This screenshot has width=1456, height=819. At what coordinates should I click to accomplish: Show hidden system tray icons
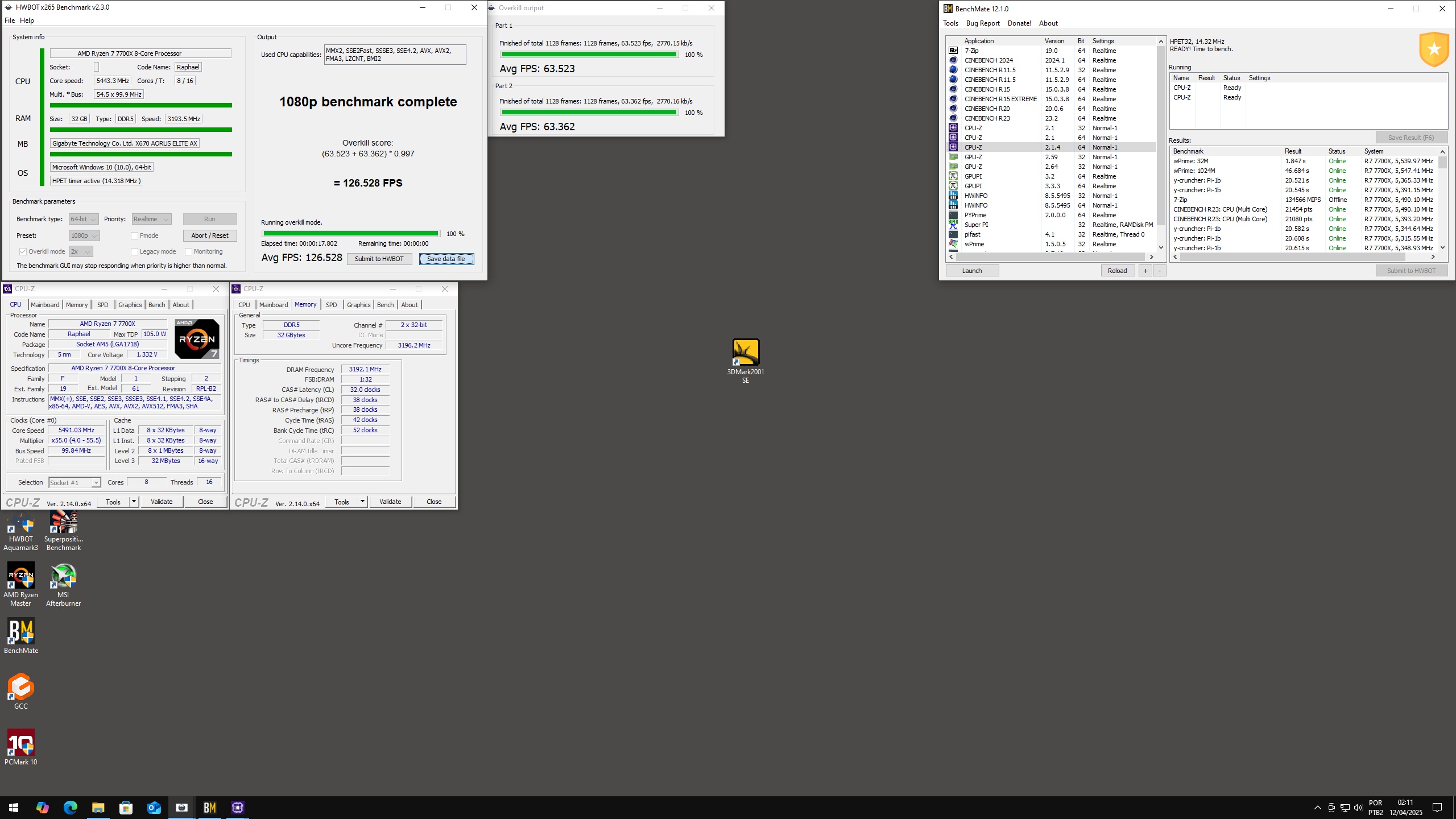pyautogui.click(x=1317, y=808)
